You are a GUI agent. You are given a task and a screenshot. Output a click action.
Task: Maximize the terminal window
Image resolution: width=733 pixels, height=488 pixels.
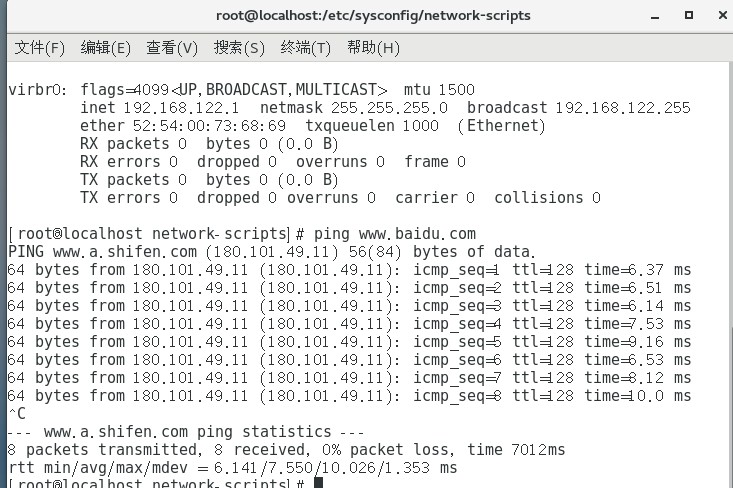(689, 15)
